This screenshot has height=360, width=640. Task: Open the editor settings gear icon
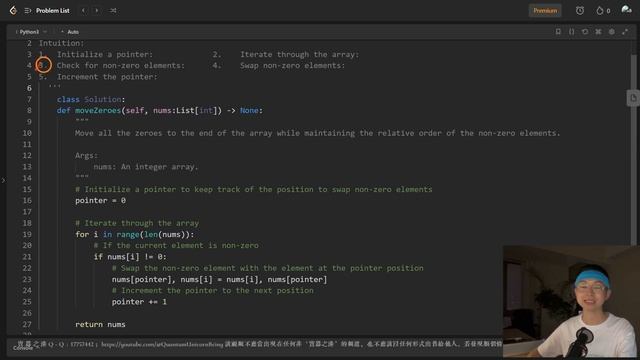[611, 32]
